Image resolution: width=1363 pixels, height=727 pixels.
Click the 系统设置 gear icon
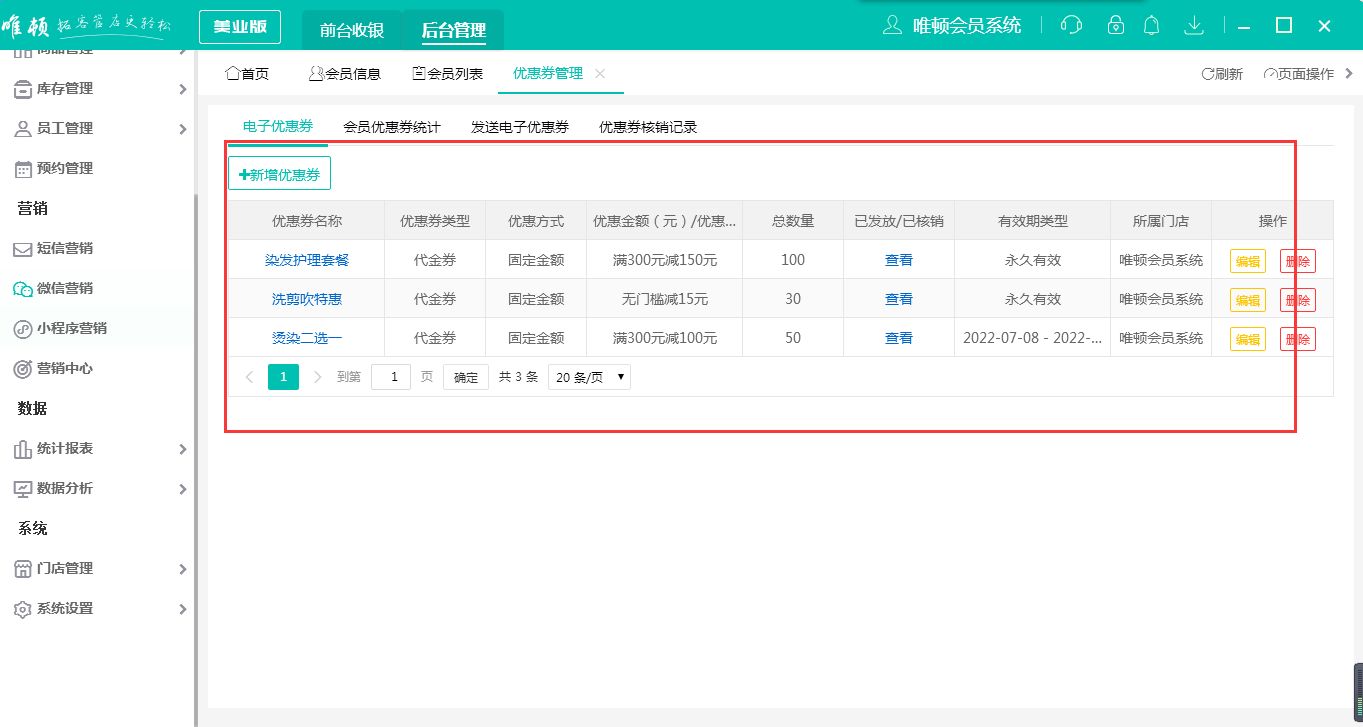(22, 609)
